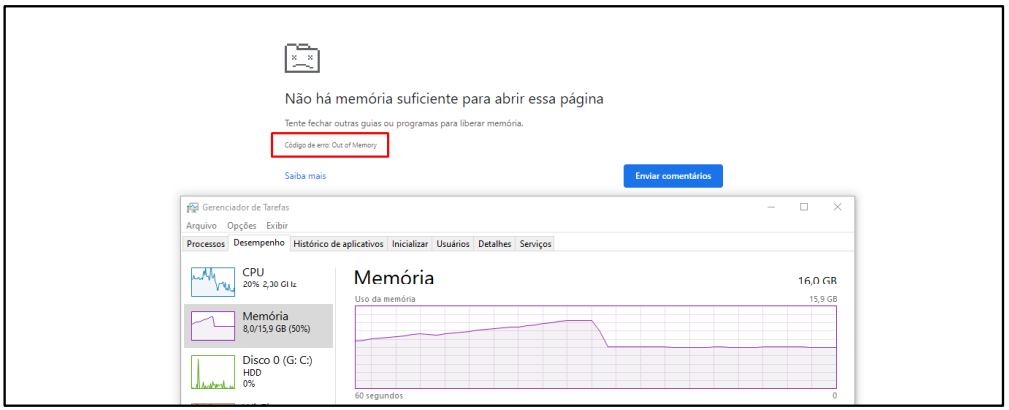Switch to Histórico de aplicativos tab
This screenshot has width=1009, height=410.
338,244
